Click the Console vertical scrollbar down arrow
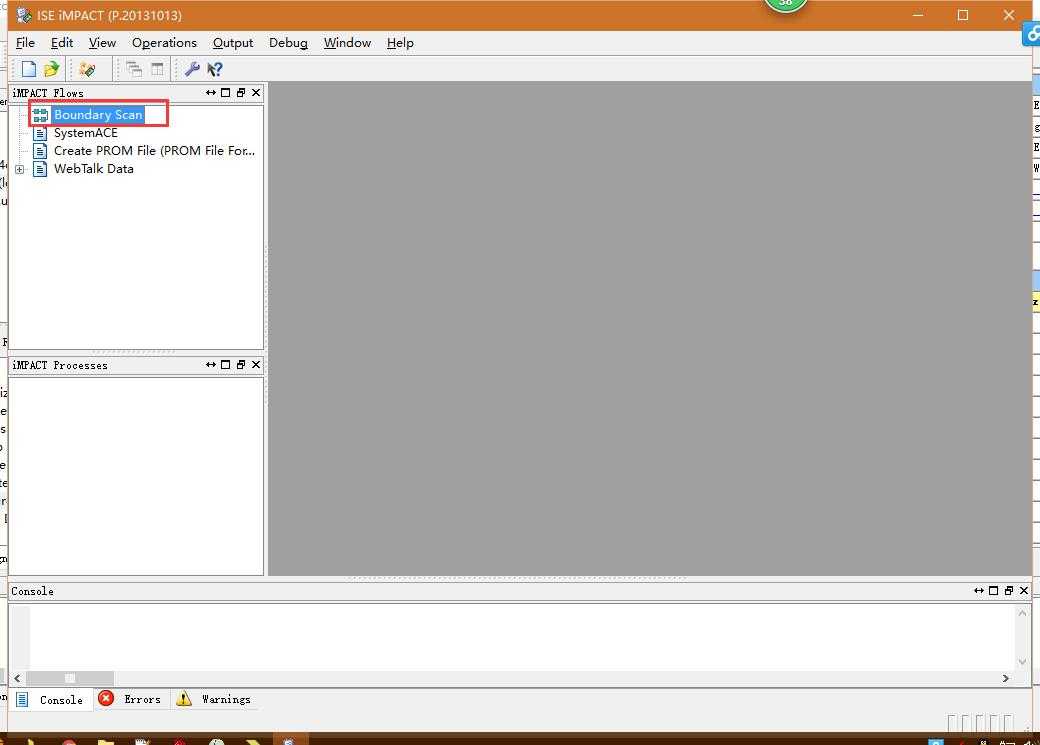 tap(1022, 662)
